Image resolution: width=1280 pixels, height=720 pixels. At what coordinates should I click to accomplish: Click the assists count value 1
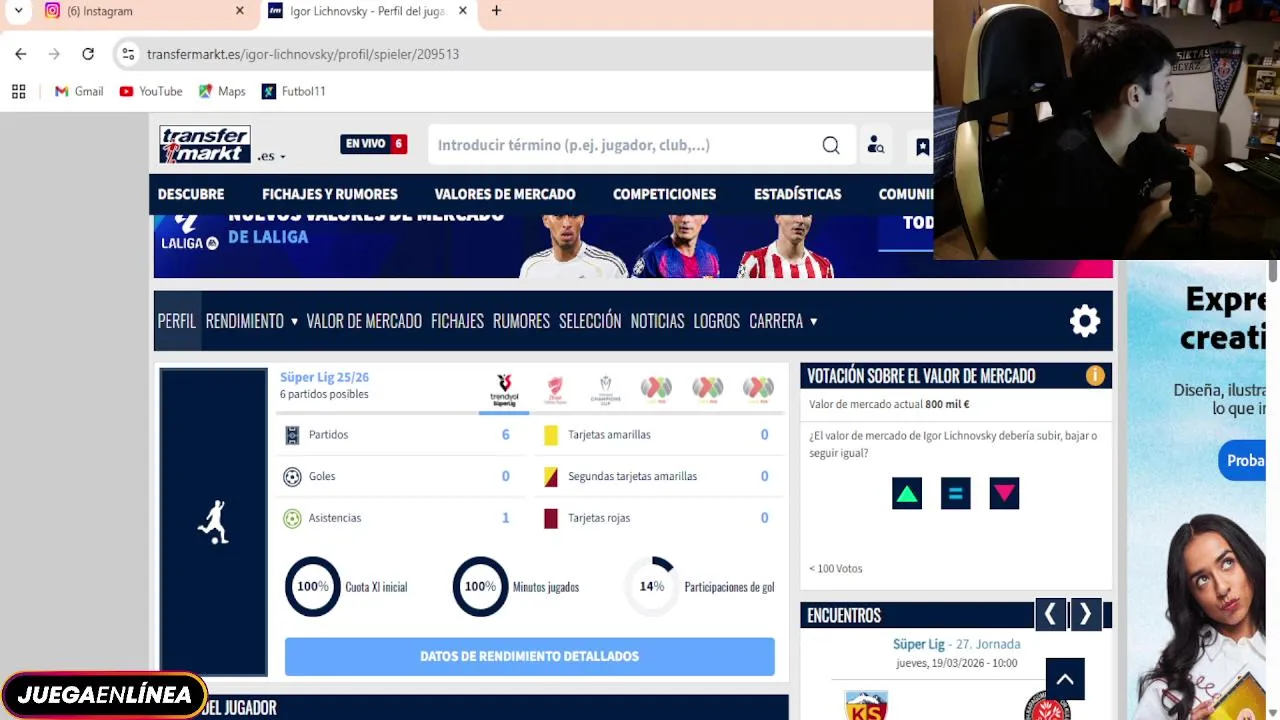[505, 518]
